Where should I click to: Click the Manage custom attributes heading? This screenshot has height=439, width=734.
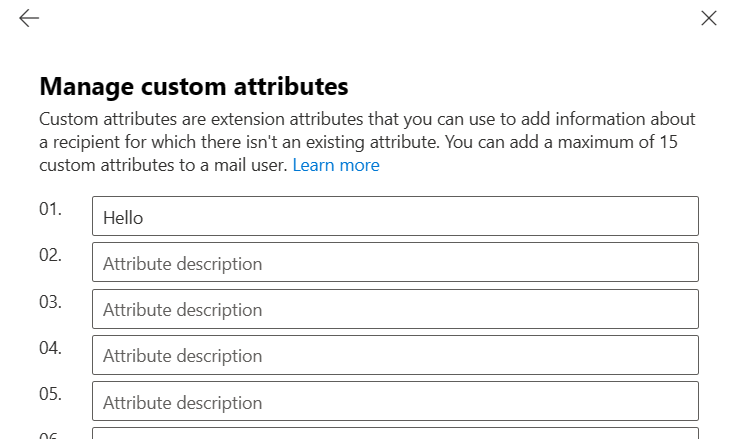click(193, 85)
